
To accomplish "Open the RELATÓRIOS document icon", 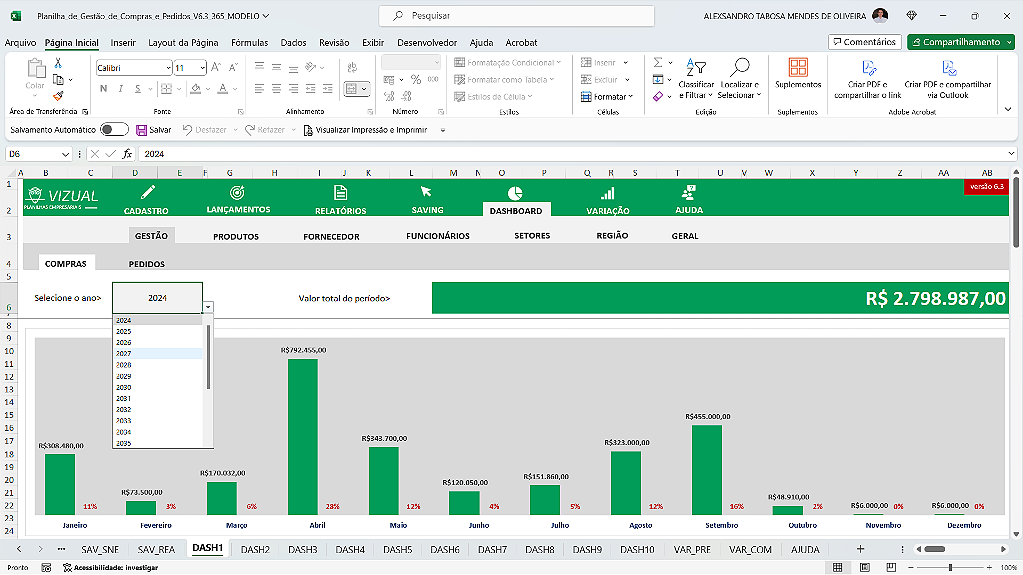I will 340,193.
